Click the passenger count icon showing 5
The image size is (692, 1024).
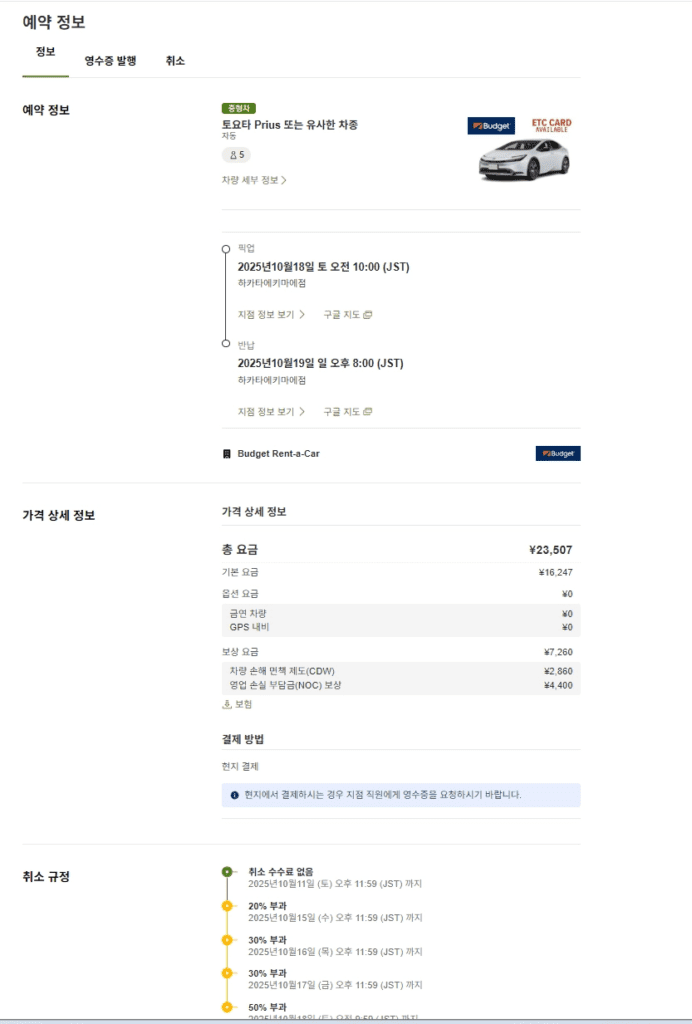[236, 155]
